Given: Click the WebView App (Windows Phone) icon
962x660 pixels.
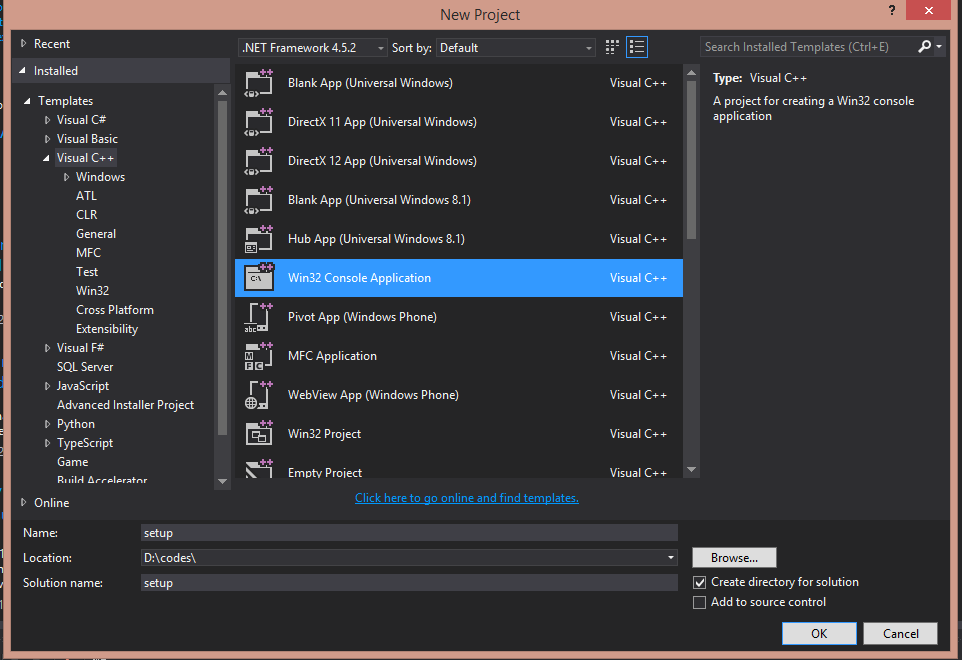Looking at the screenshot, I should 258,395.
